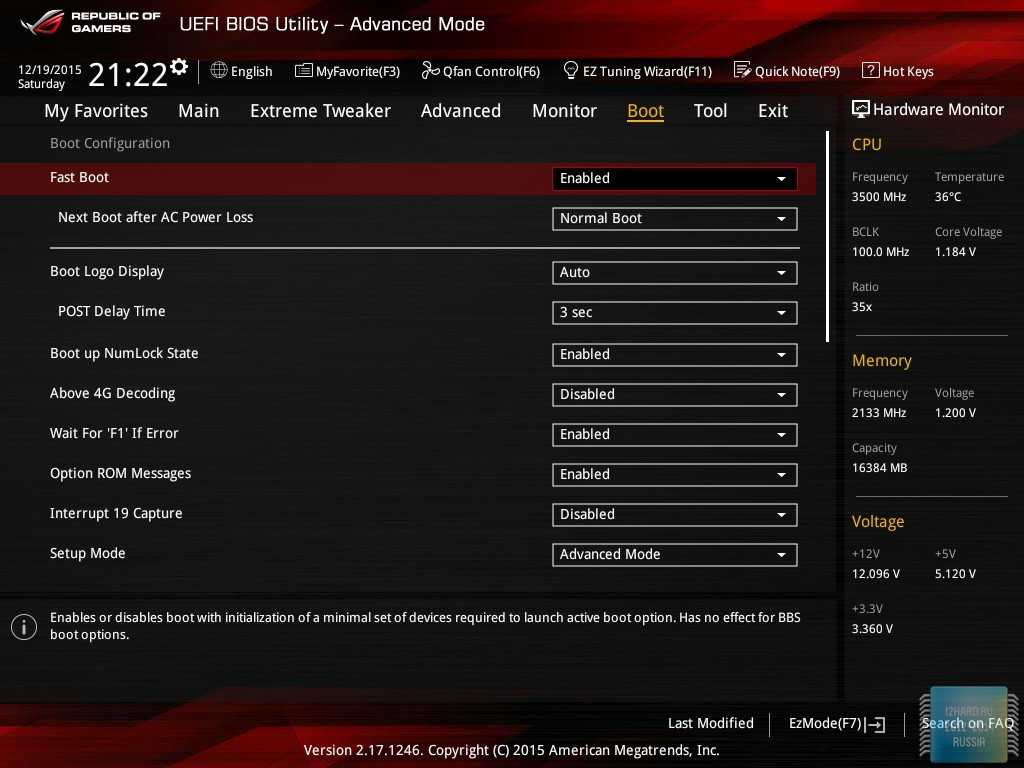This screenshot has width=1024, height=768.
Task: Toggle Boot up NumLock State setting
Action: [674, 355]
